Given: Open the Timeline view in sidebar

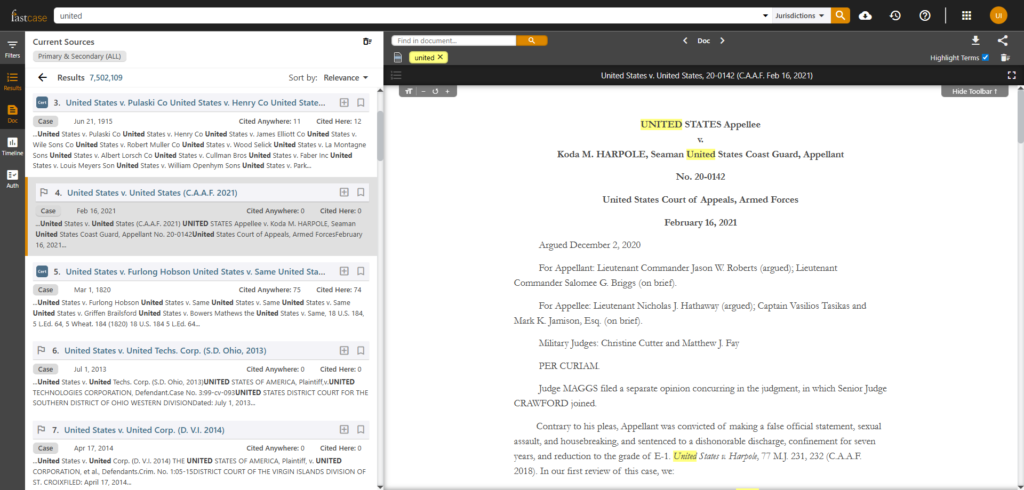Looking at the screenshot, I should tap(13, 145).
